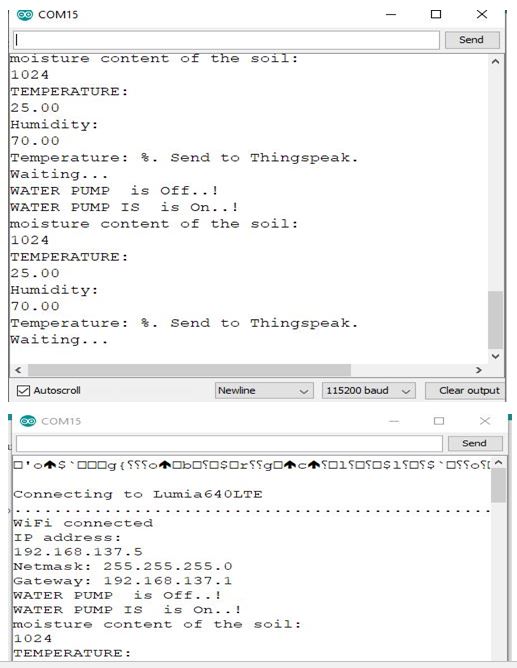Click the horizontal scrollbar thumb in upper window
Image resolution: width=517 pixels, height=668 pixels.
click(x=189, y=370)
